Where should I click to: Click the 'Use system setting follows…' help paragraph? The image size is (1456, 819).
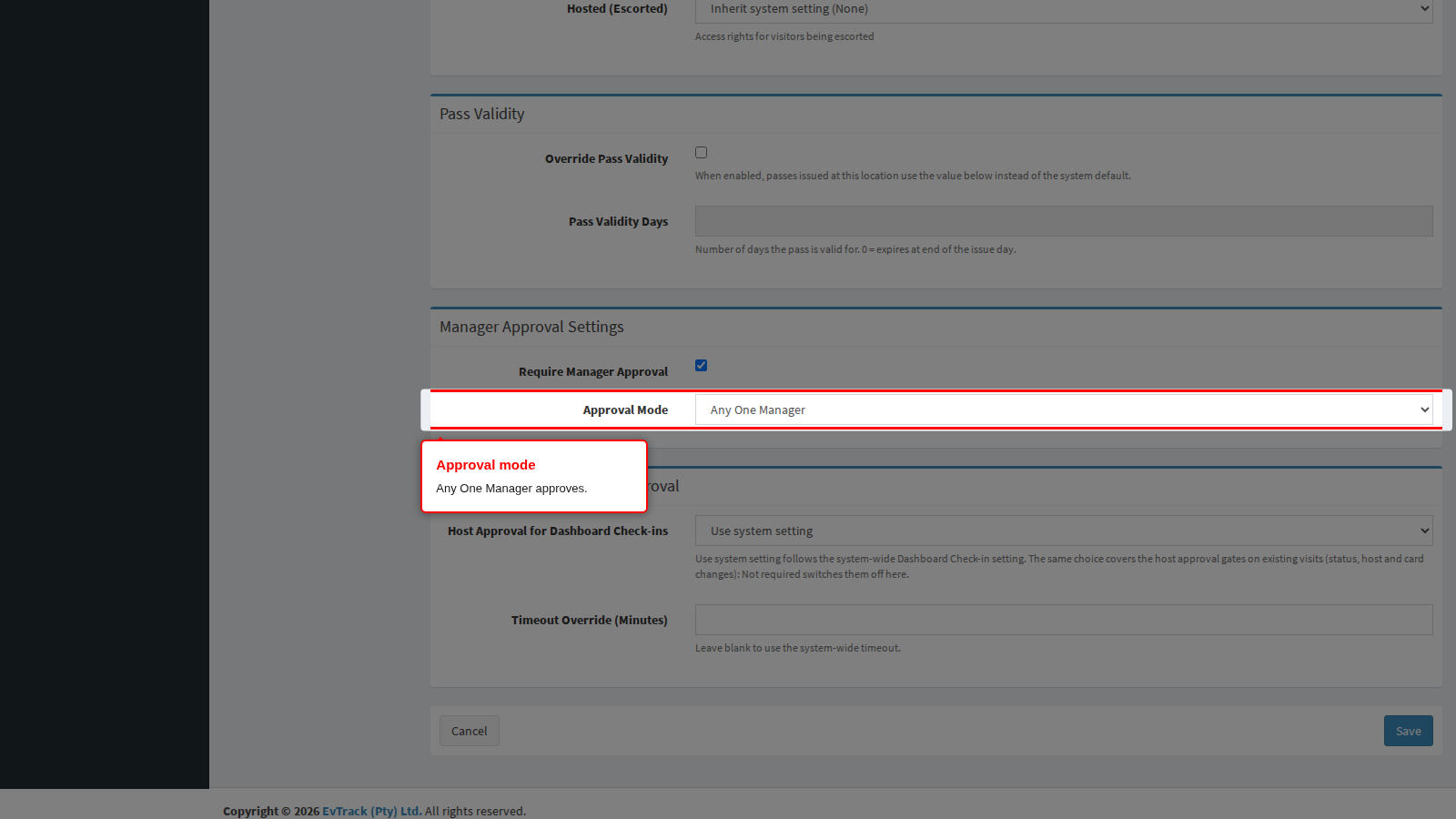[x=1059, y=566]
